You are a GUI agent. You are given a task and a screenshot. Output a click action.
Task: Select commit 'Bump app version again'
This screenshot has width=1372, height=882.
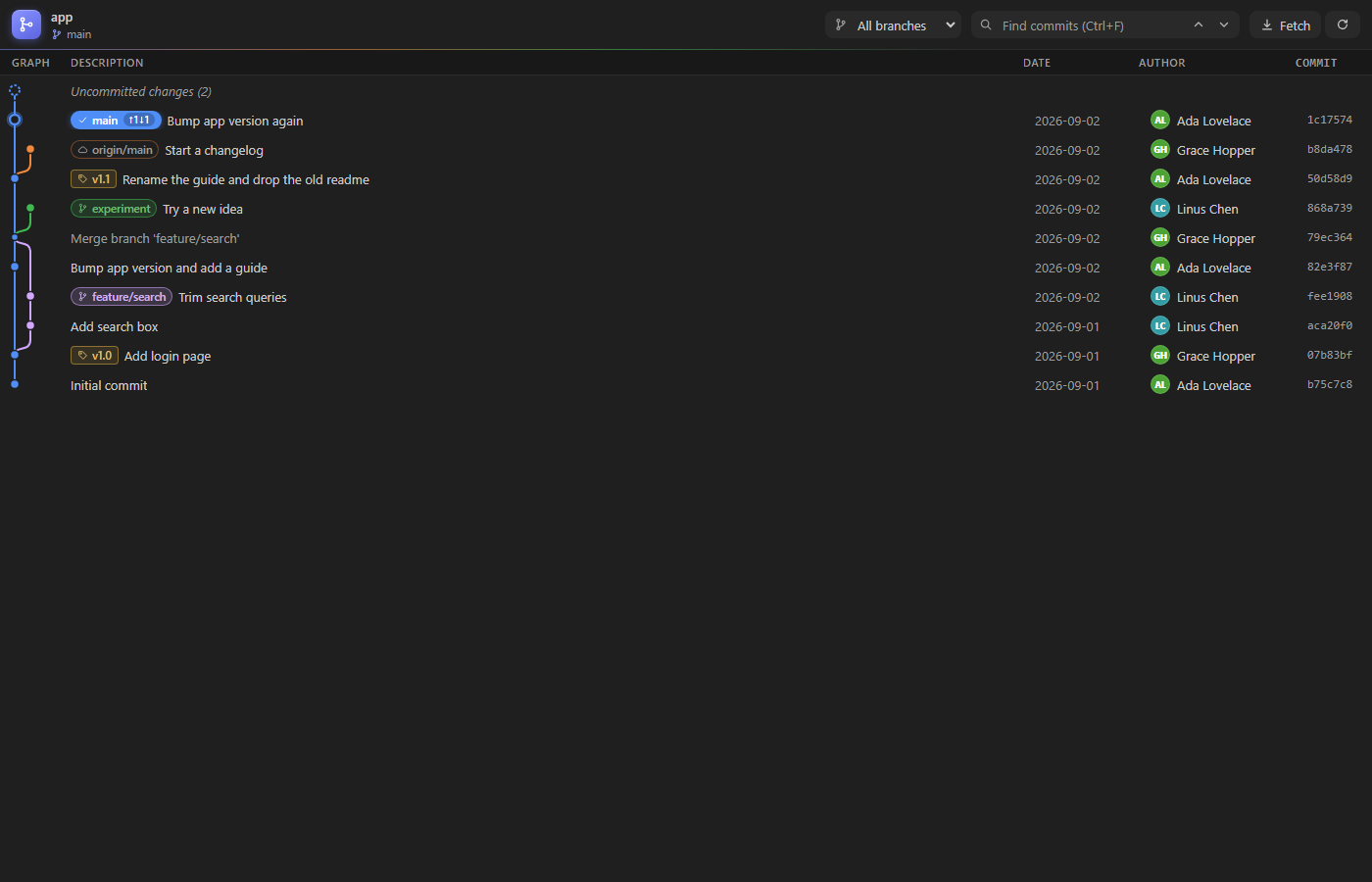pyautogui.click(x=686, y=121)
